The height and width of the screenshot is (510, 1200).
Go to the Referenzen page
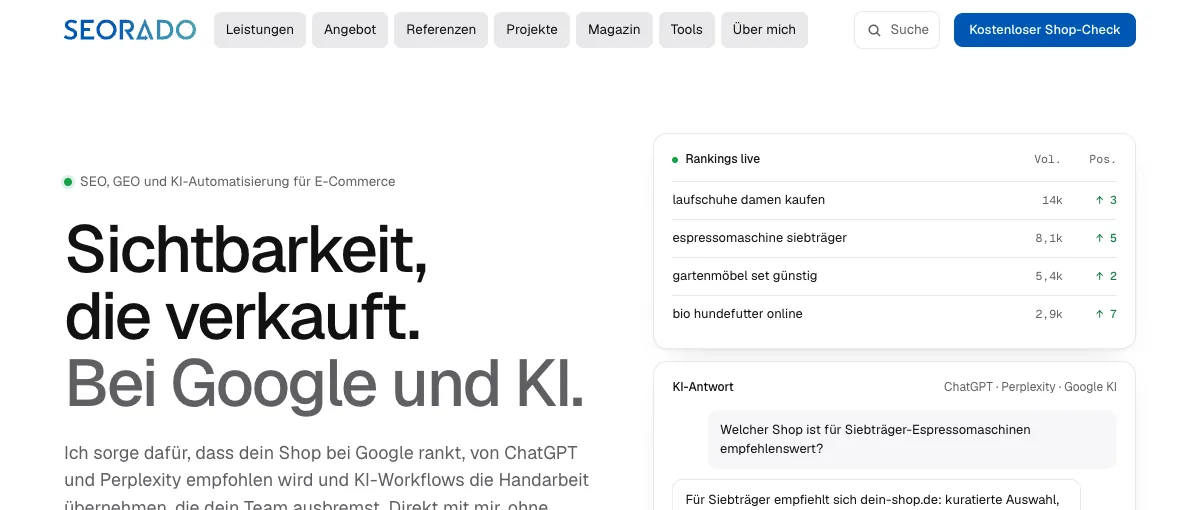click(x=441, y=30)
